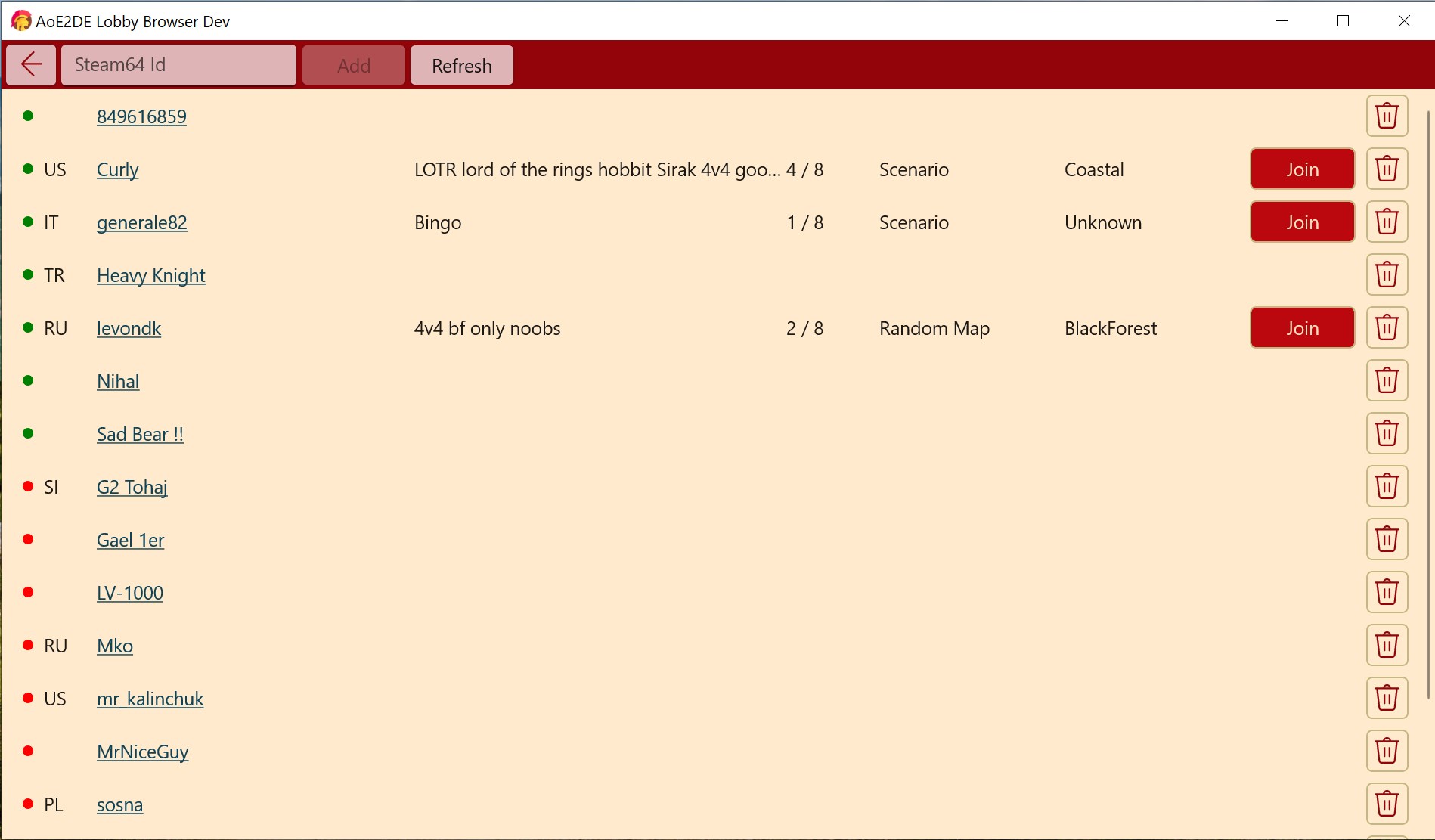Click the Scenario label in Curly's row
Image resolution: width=1435 pixels, height=840 pixels.
tap(914, 169)
